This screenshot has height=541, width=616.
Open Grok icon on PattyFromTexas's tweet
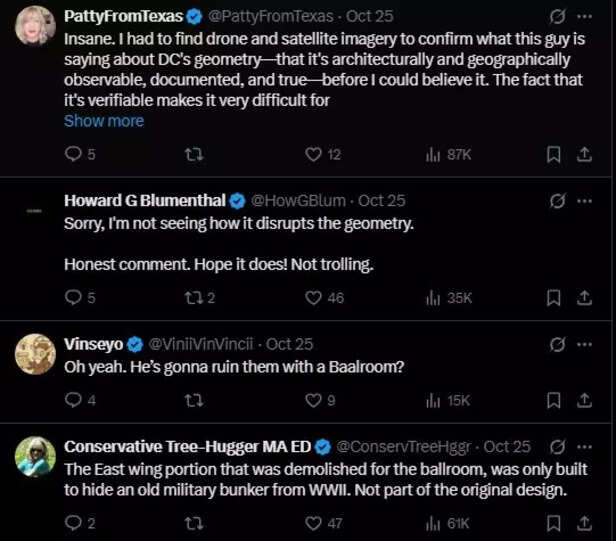[558, 16]
